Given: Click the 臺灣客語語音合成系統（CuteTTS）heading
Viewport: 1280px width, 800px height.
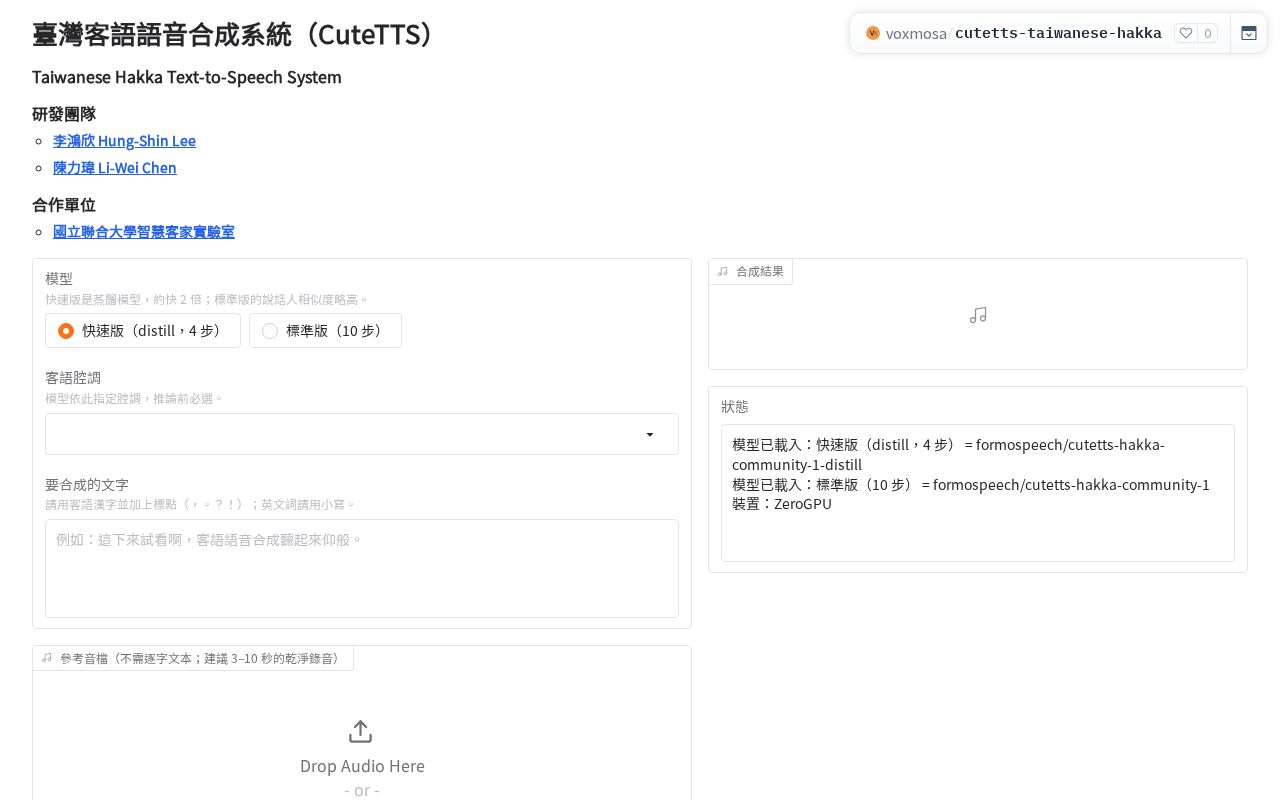Looking at the screenshot, I should coord(238,34).
